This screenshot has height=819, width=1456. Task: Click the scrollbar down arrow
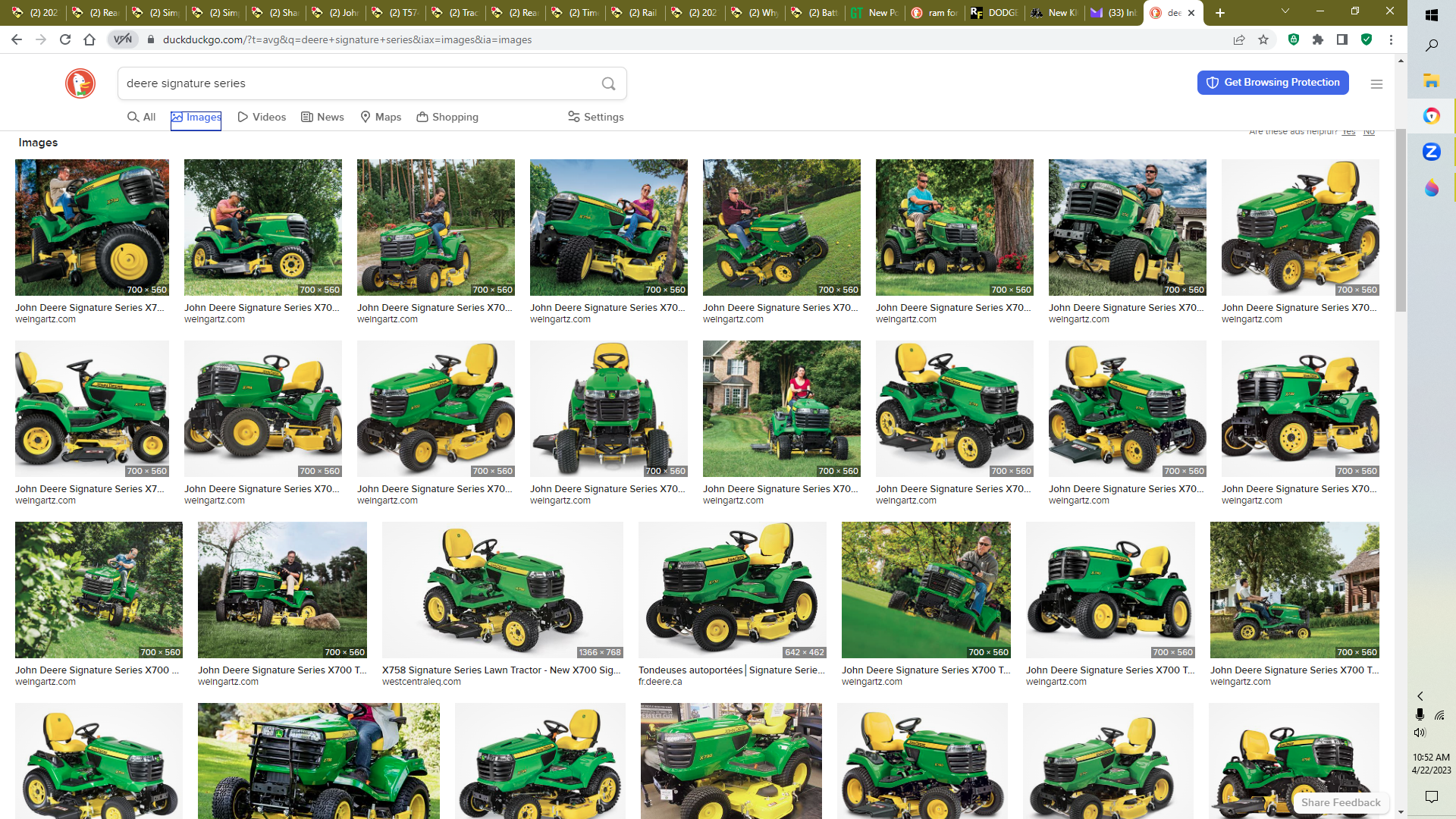1401,813
